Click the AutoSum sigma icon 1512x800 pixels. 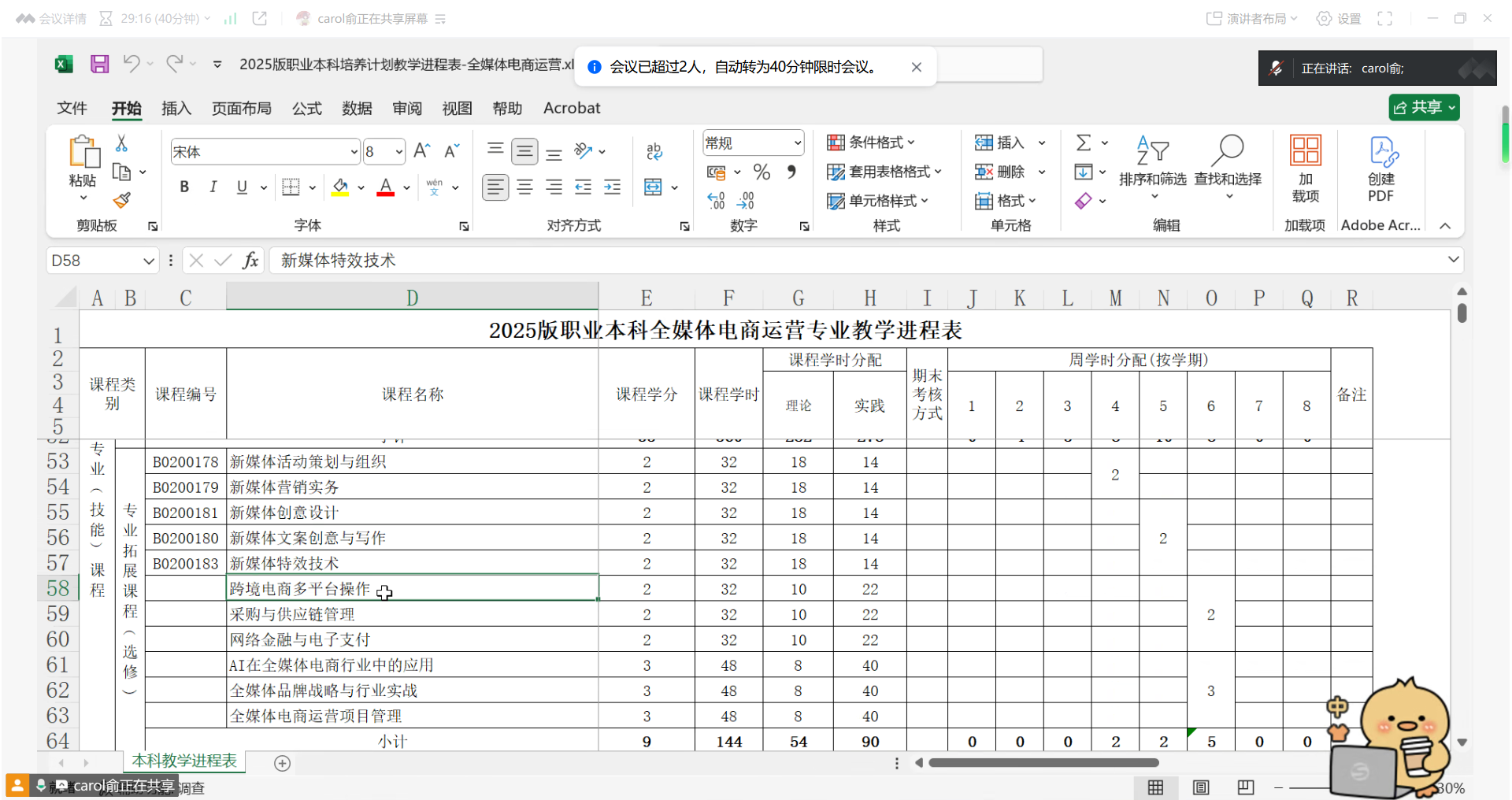1084,143
